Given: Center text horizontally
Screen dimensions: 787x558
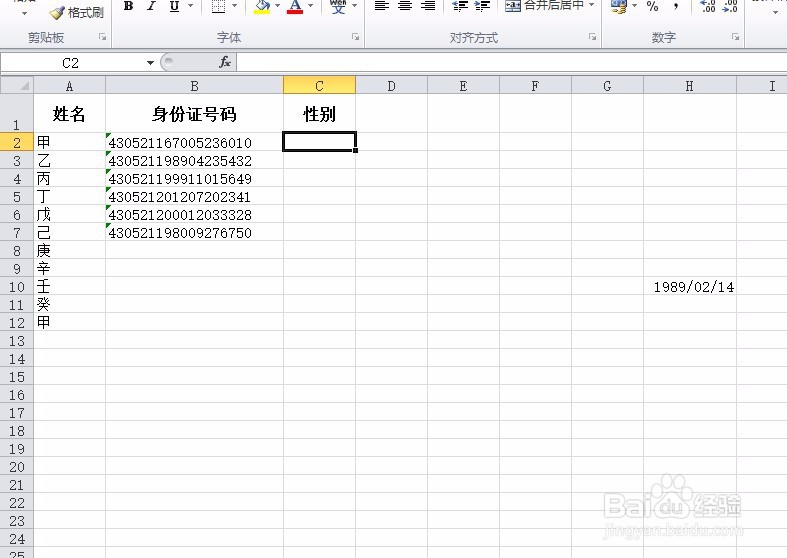Looking at the screenshot, I should point(405,6).
